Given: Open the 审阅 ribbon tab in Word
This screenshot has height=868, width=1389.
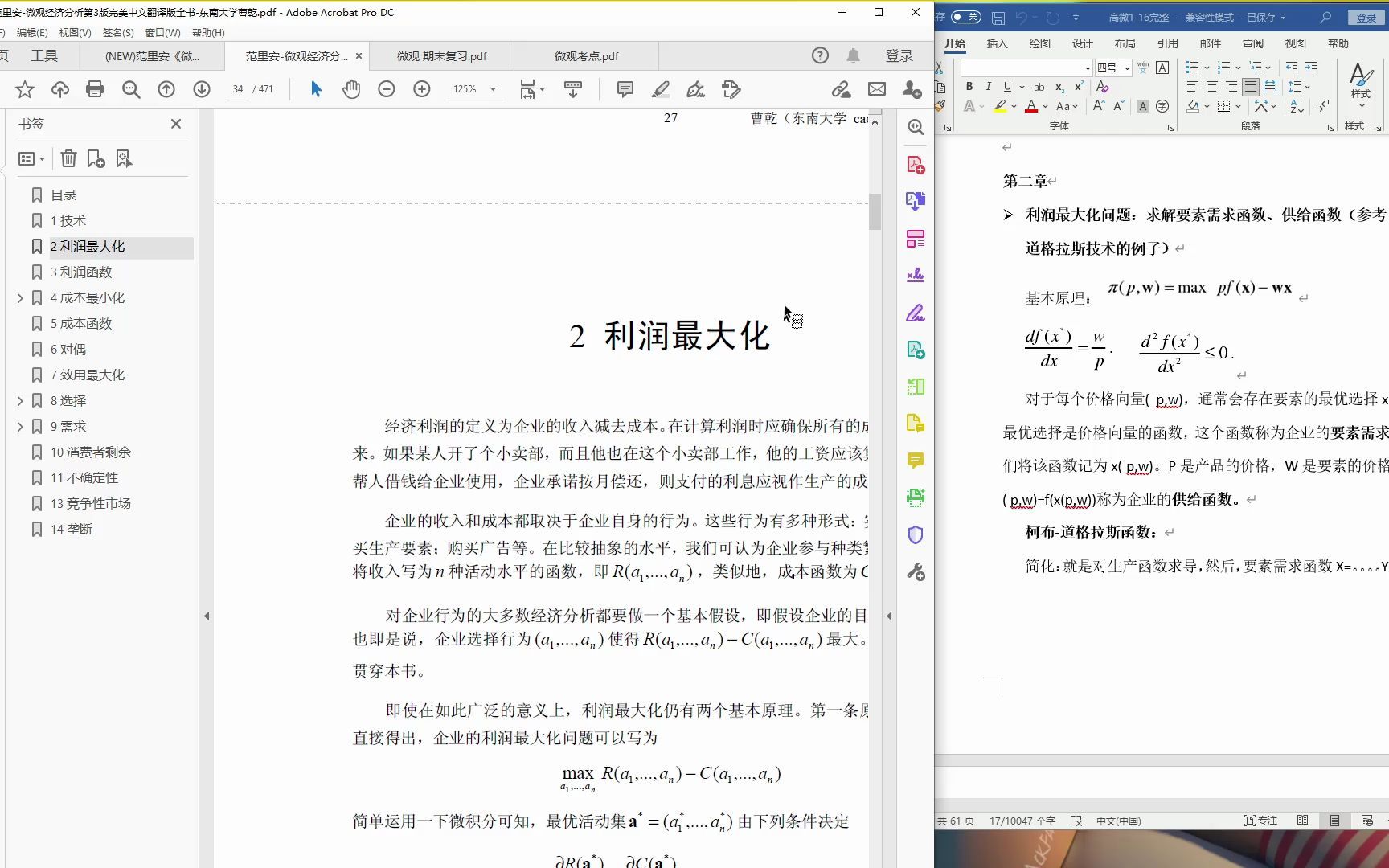Looking at the screenshot, I should (1252, 43).
